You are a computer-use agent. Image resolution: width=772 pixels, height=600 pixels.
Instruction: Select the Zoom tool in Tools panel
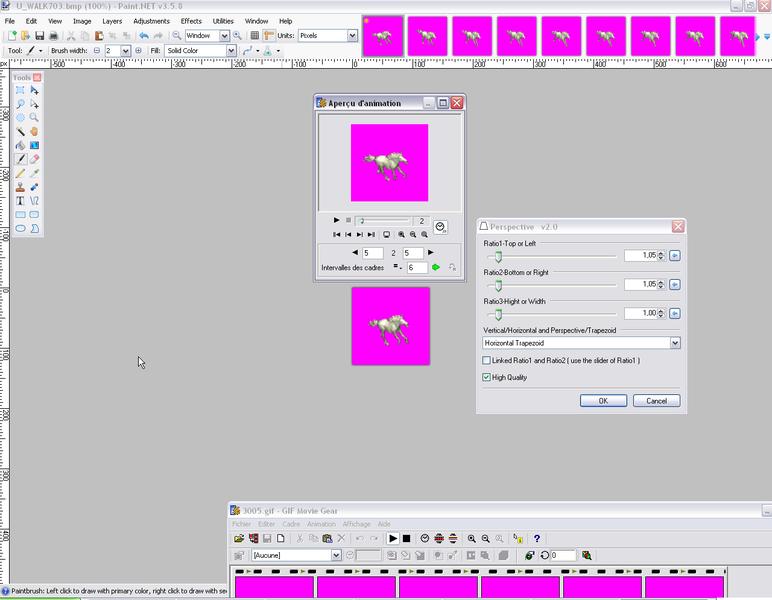(x=34, y=118)
